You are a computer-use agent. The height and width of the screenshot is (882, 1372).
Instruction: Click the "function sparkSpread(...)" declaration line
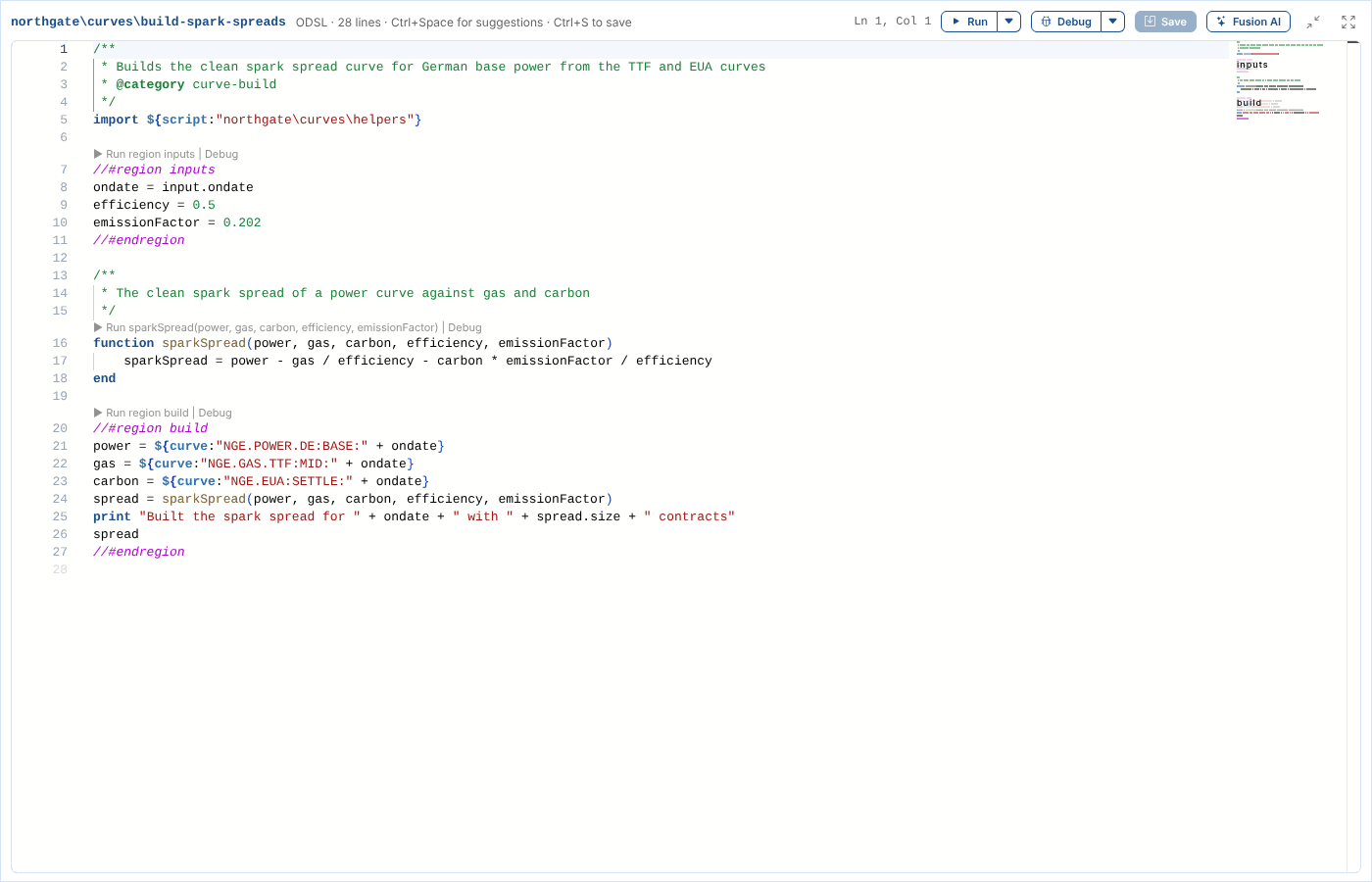(x=353, y=343)
